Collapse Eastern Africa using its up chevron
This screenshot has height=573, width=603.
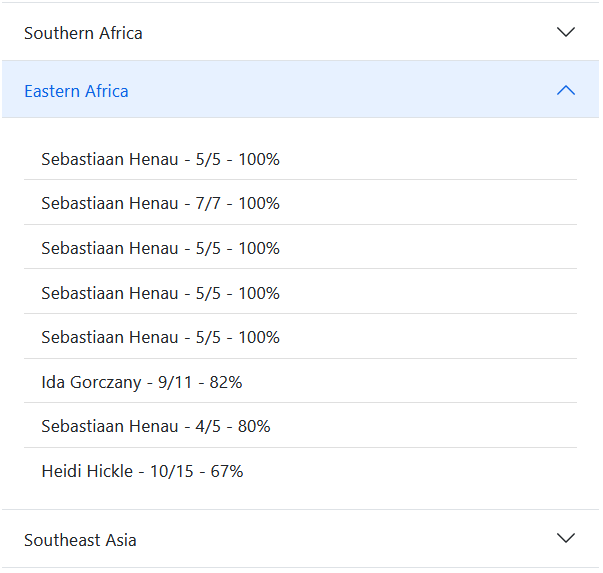565,90
